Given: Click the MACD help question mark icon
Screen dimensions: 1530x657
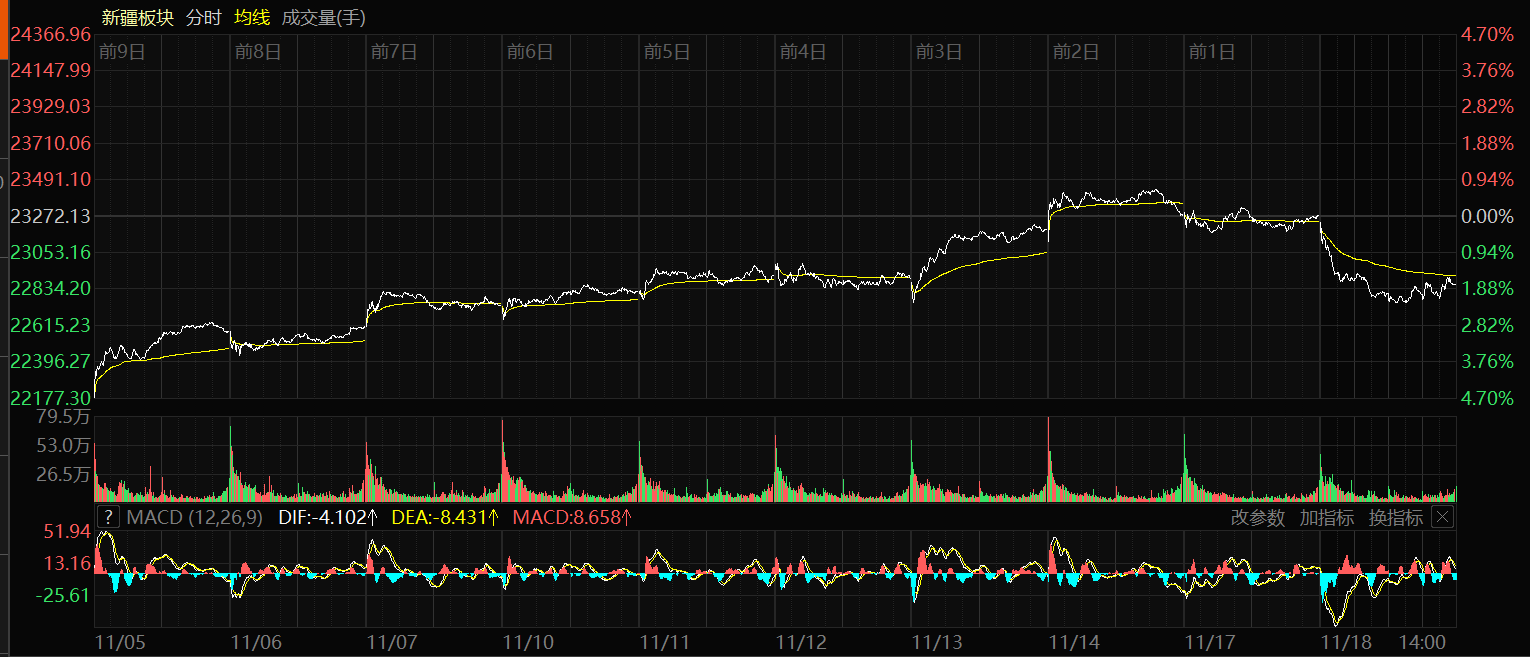Looking at the screenshot, I should point(109,517).
